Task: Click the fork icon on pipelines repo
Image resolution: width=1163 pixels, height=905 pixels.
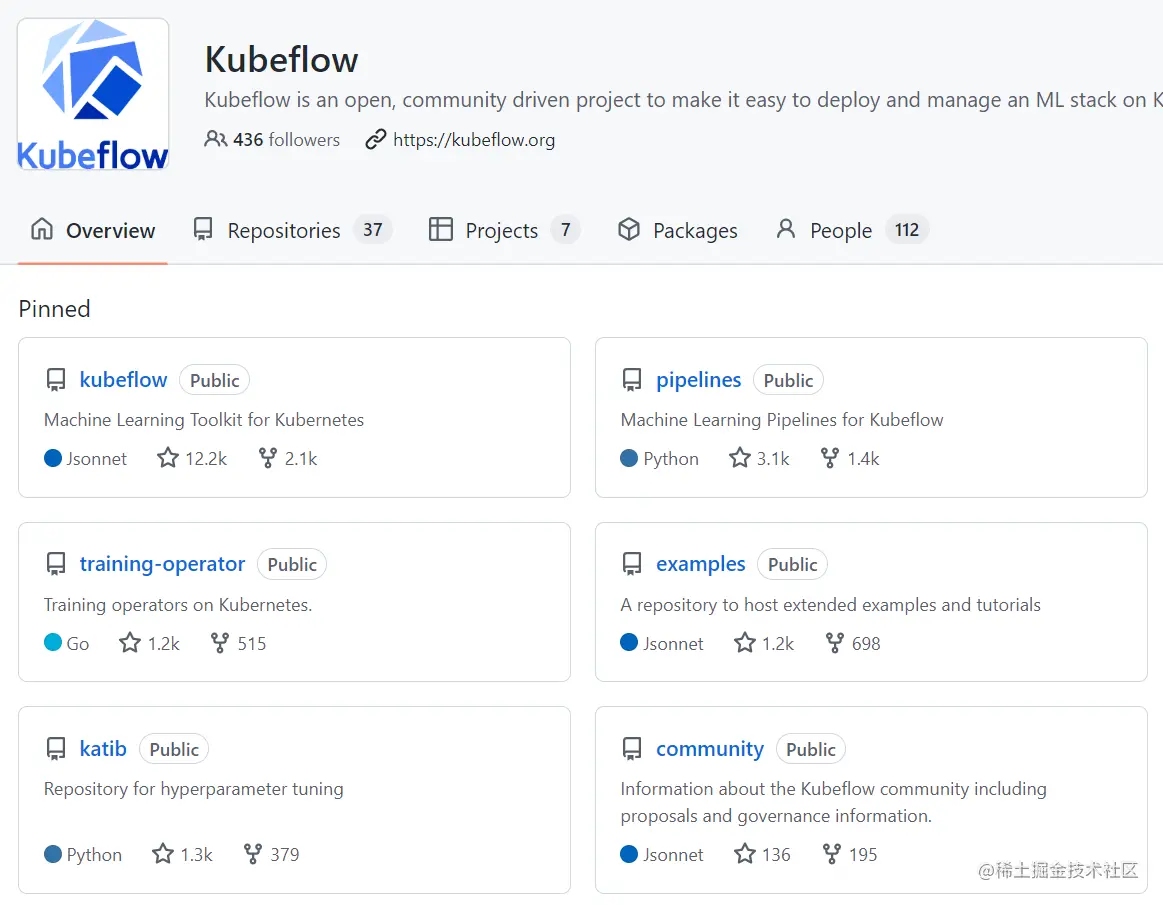Action: (830, 459)
